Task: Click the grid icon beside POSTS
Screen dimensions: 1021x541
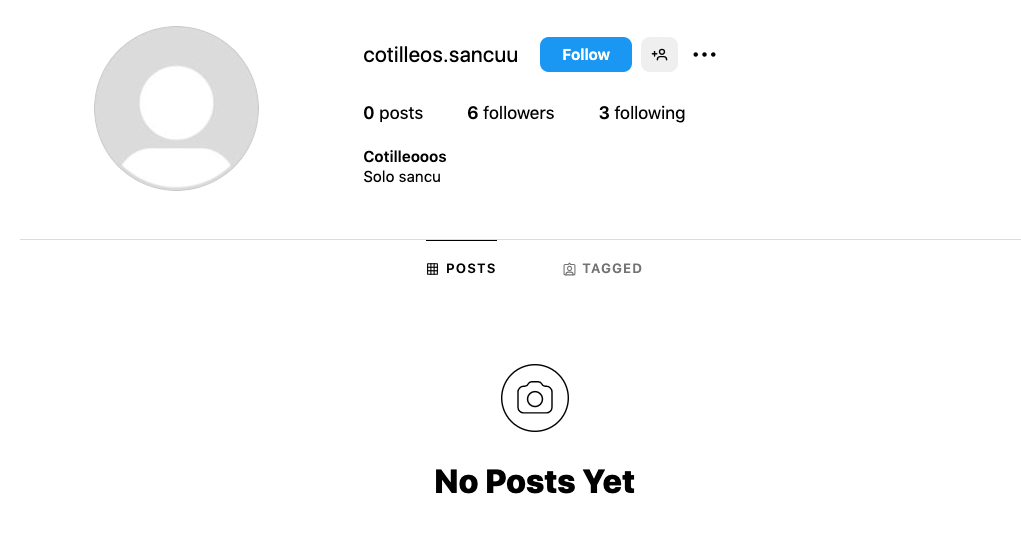Action: click(432, 269)
